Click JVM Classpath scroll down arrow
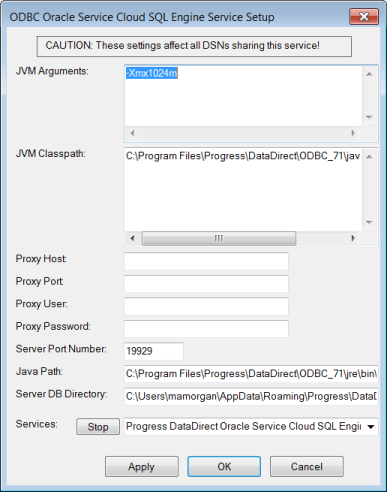 pos(369,222)
